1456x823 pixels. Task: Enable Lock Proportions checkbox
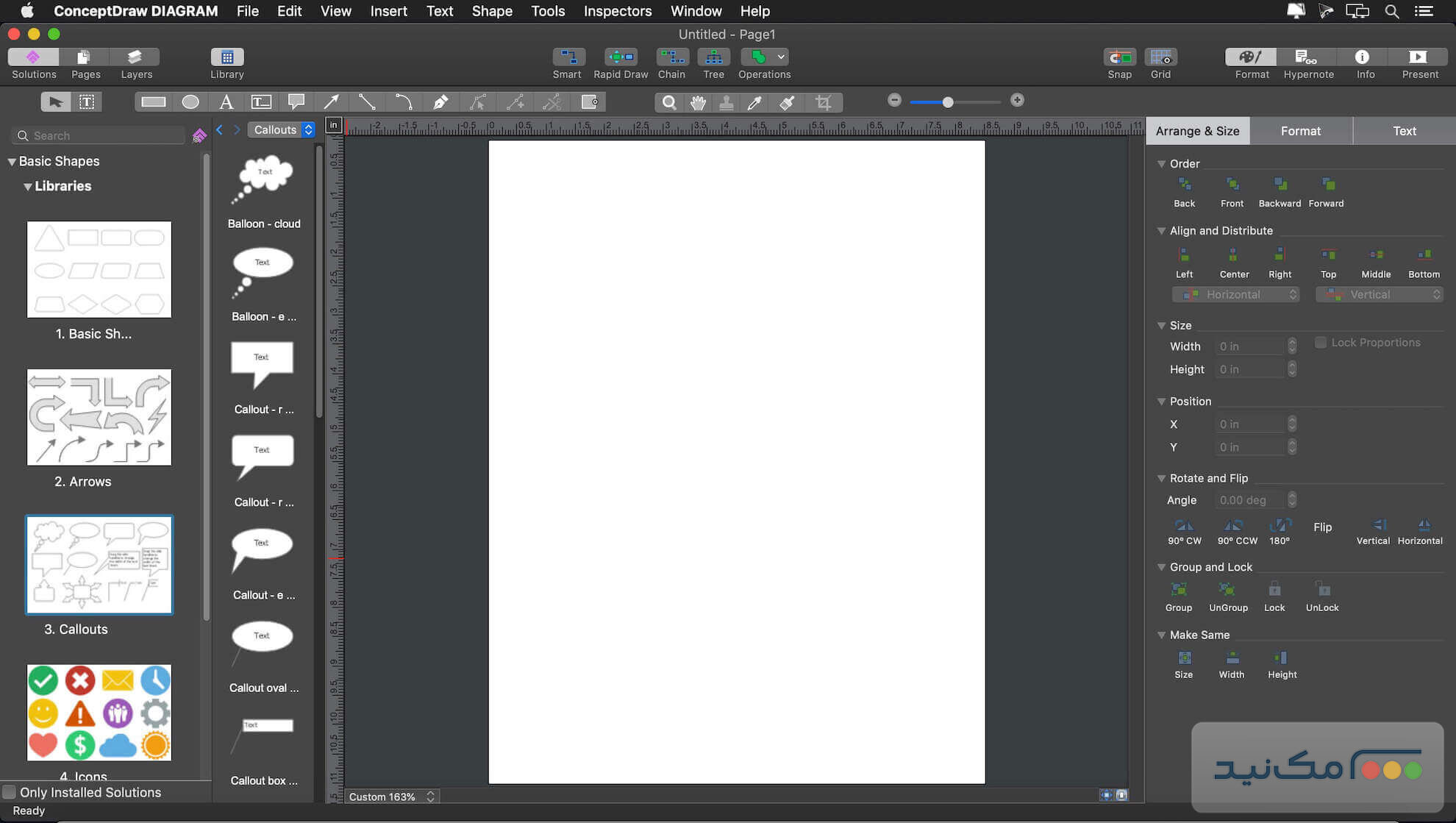[1321, 342]
